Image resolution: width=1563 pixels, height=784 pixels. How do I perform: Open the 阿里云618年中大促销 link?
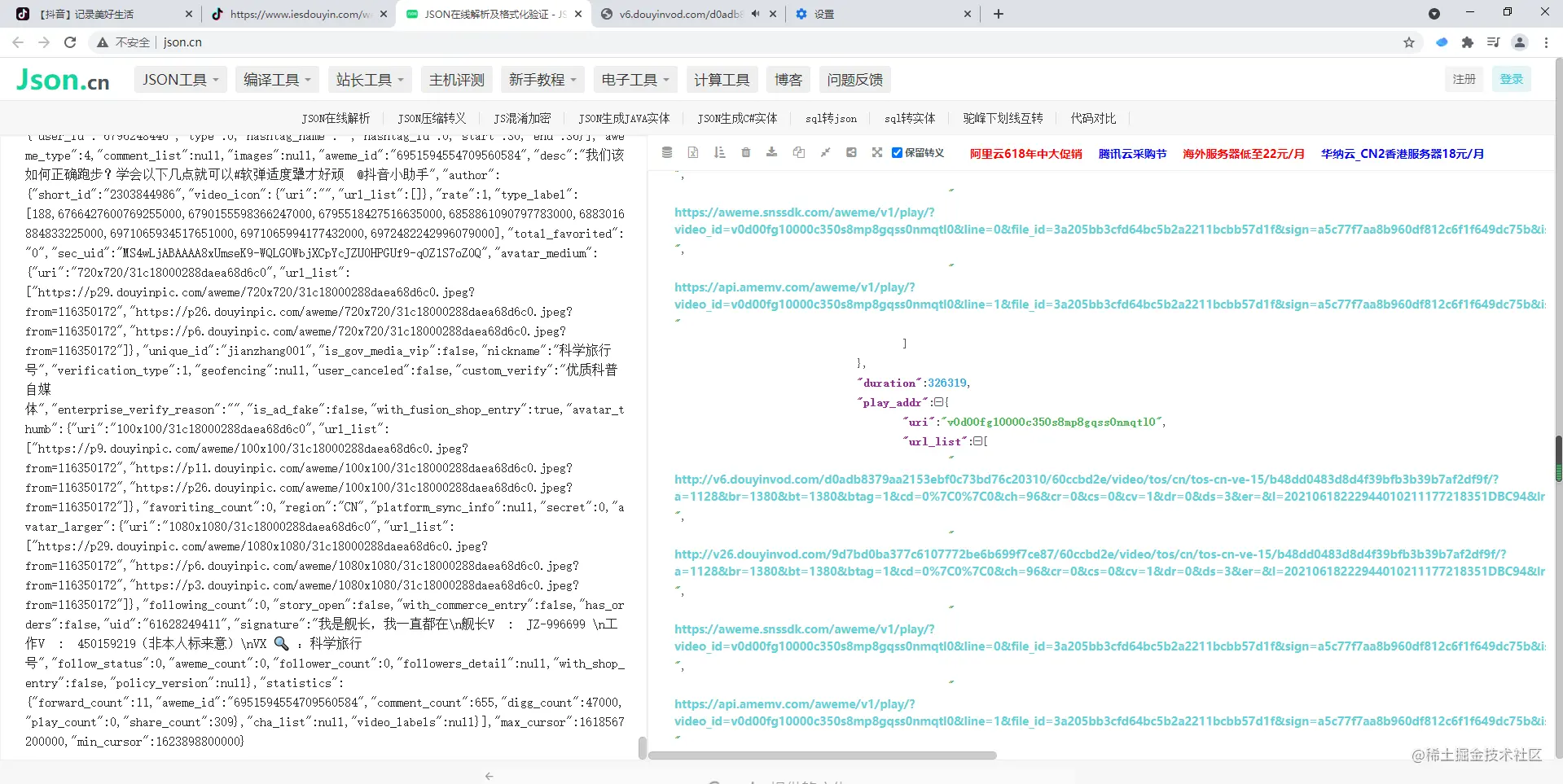pos(1025,153)
